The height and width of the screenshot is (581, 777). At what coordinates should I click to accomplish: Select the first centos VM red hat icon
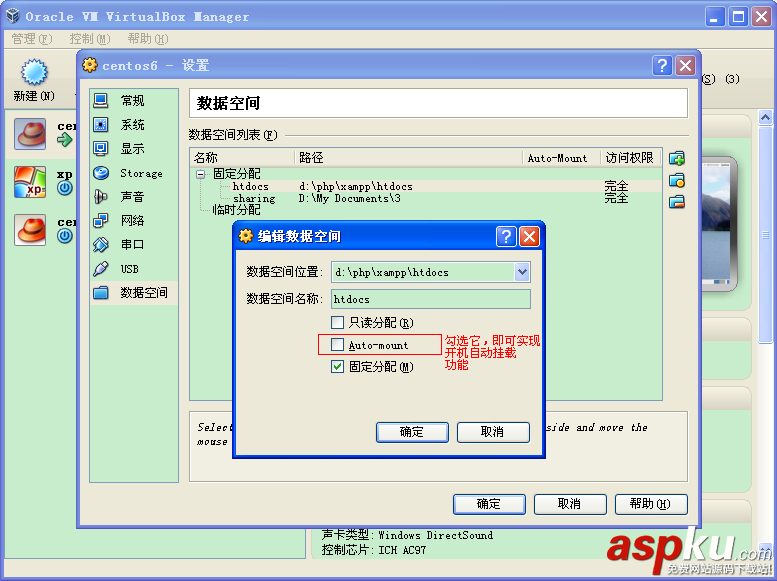tap(30, 134)
